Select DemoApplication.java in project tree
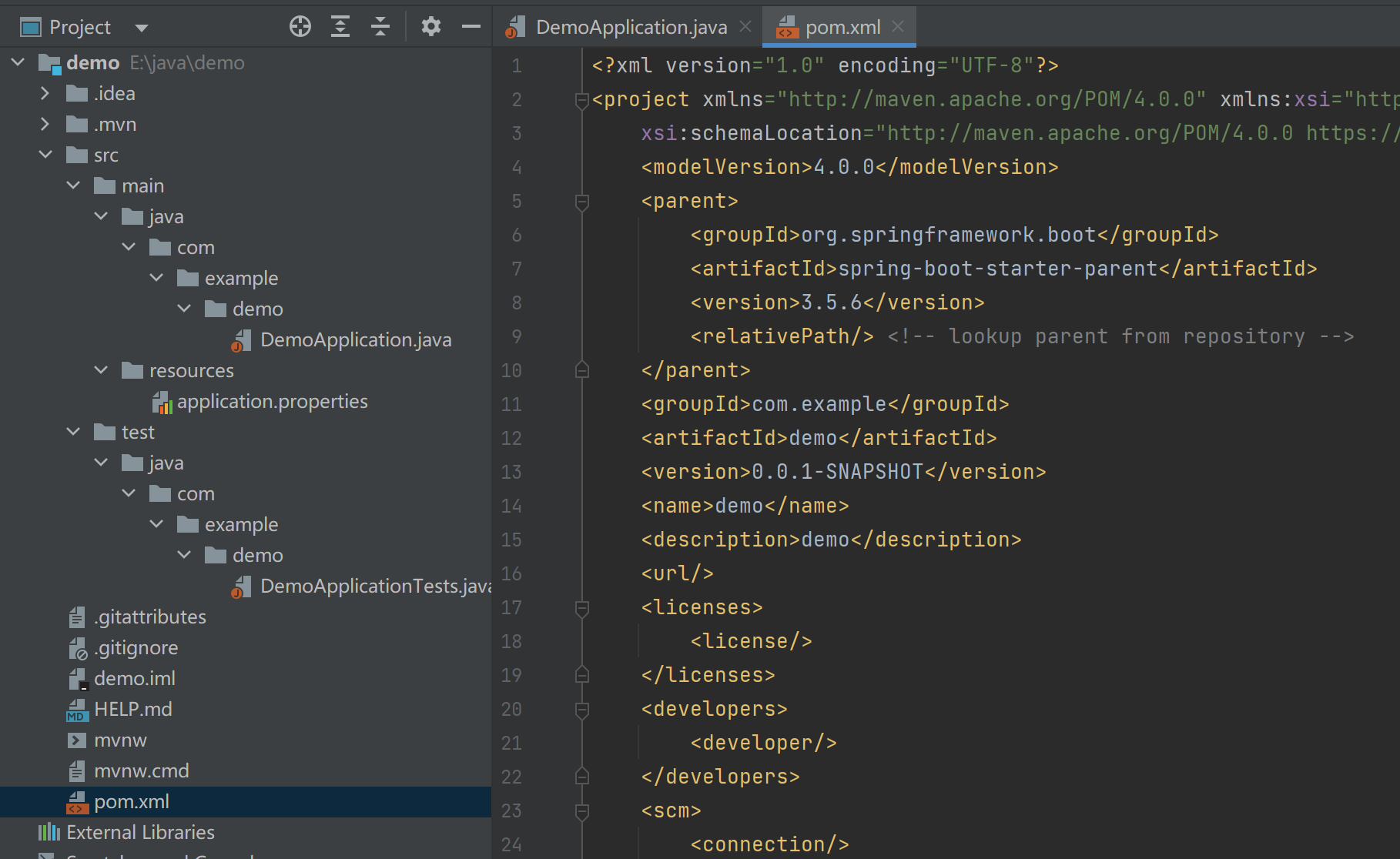 coord(356,339)
